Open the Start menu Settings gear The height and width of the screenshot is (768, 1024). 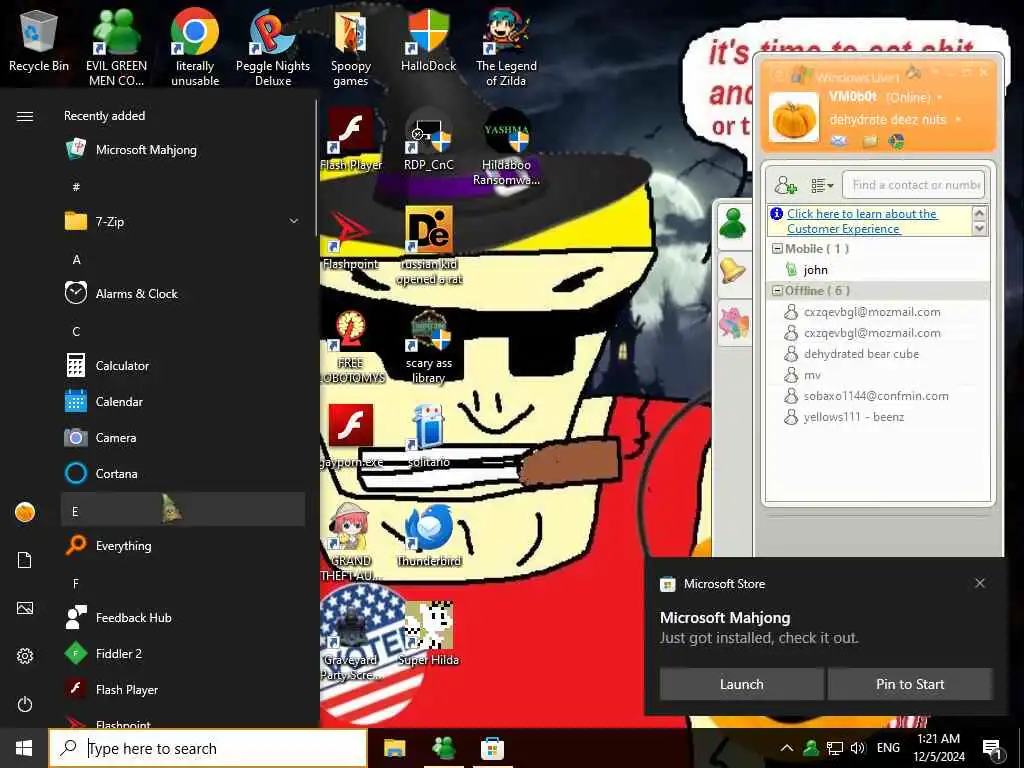click(x=25, y=656)
